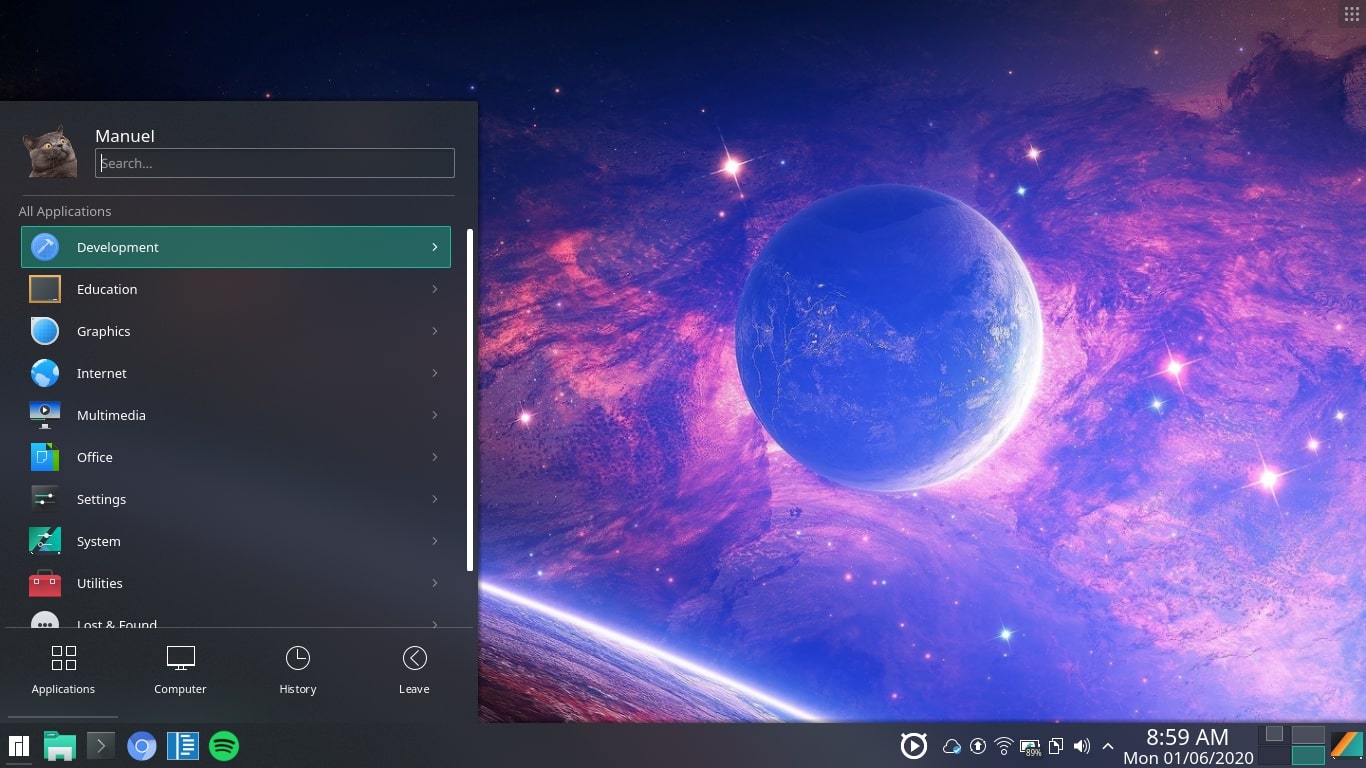Switch to the Leave tab
The height and width of the screenshot is (768, 1366).
point(414,670)
